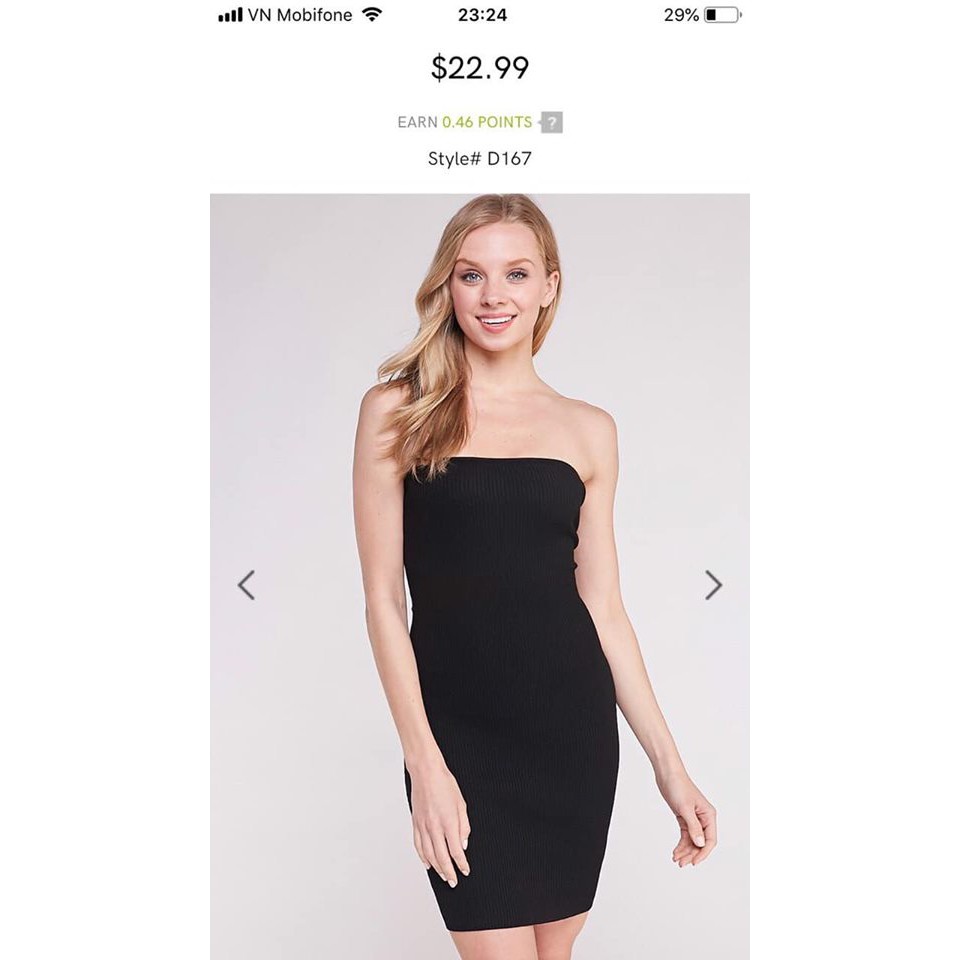Viewport: 960px width, 960px height.
Task: Tap the cellular signal bars icon
Action: [x=231, y=15]
